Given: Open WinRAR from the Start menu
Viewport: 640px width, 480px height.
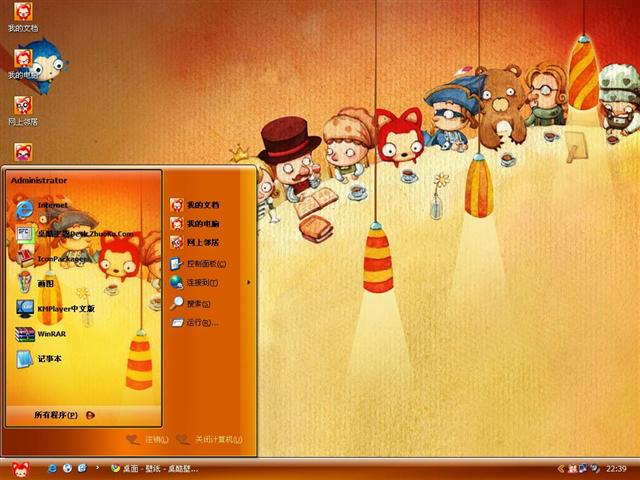Looking at the screenshot, I should (x=40, y=334).
